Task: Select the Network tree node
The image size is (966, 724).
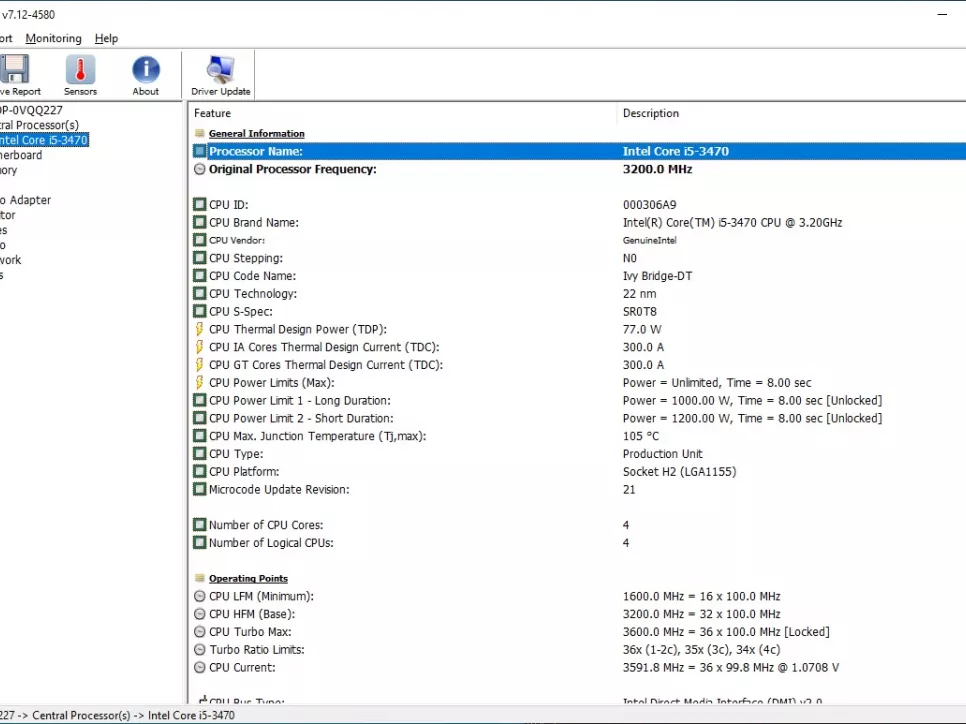Action: [x=10, y=260]
